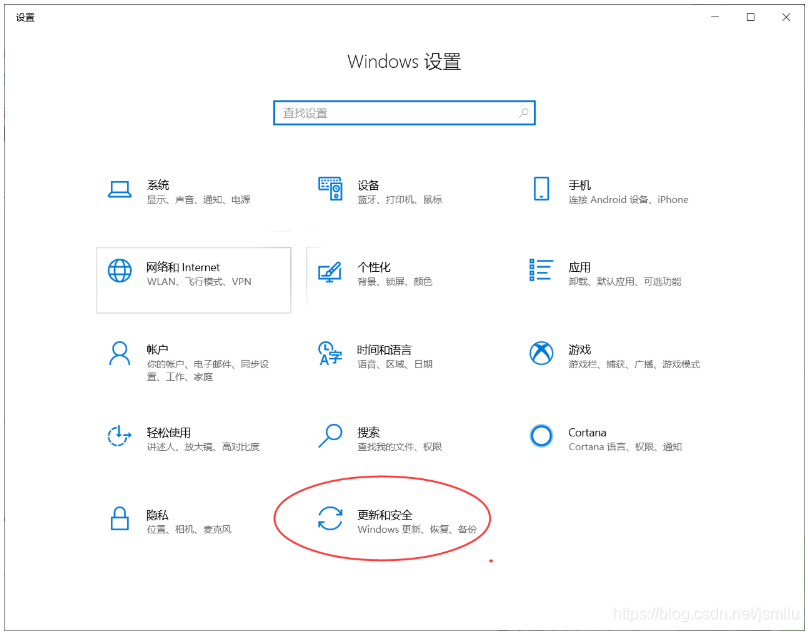The height and width of the screenshot is (632, 808).
Task: Click description 游戏栏、捕获、广播、游戏模式
Action: pyautogui.click(x=634, y=364)
